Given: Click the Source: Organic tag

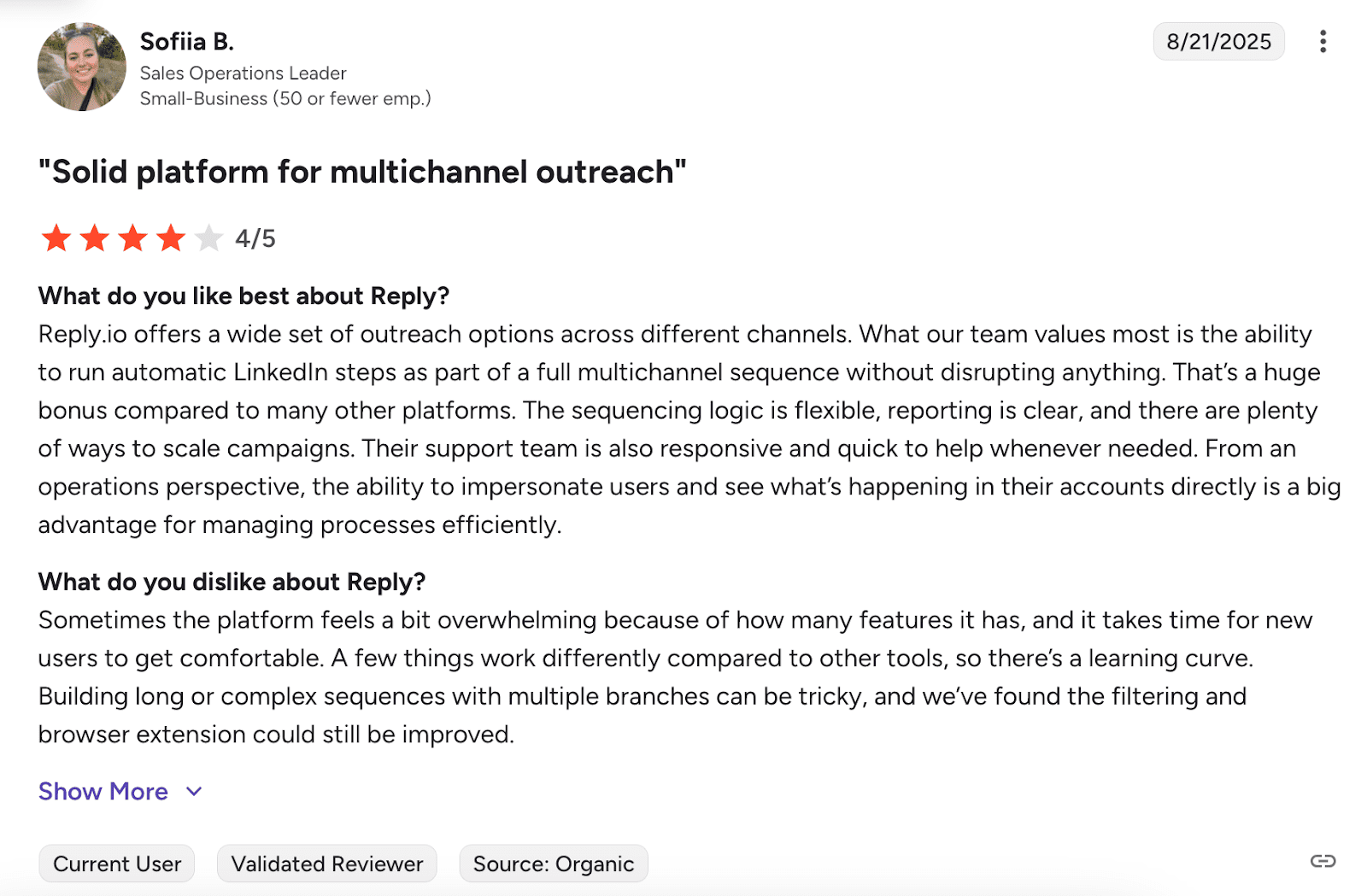Looking at the screenshot, I should [x=554, y=864].
